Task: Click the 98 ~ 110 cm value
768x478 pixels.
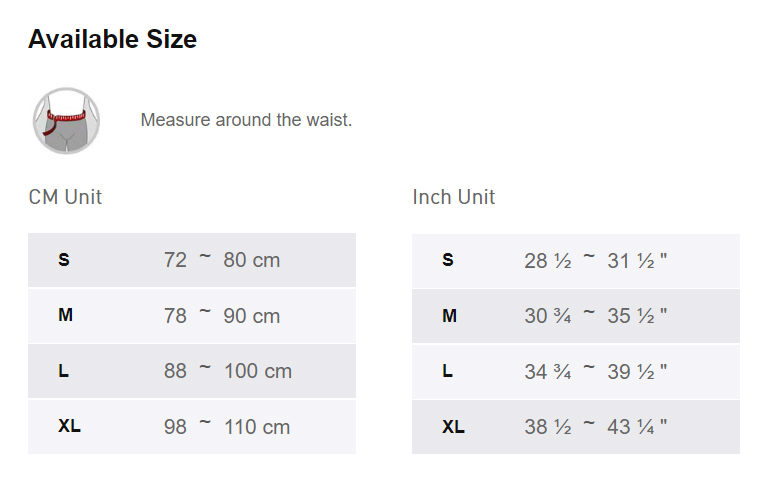Action: [x=227, y=427]
